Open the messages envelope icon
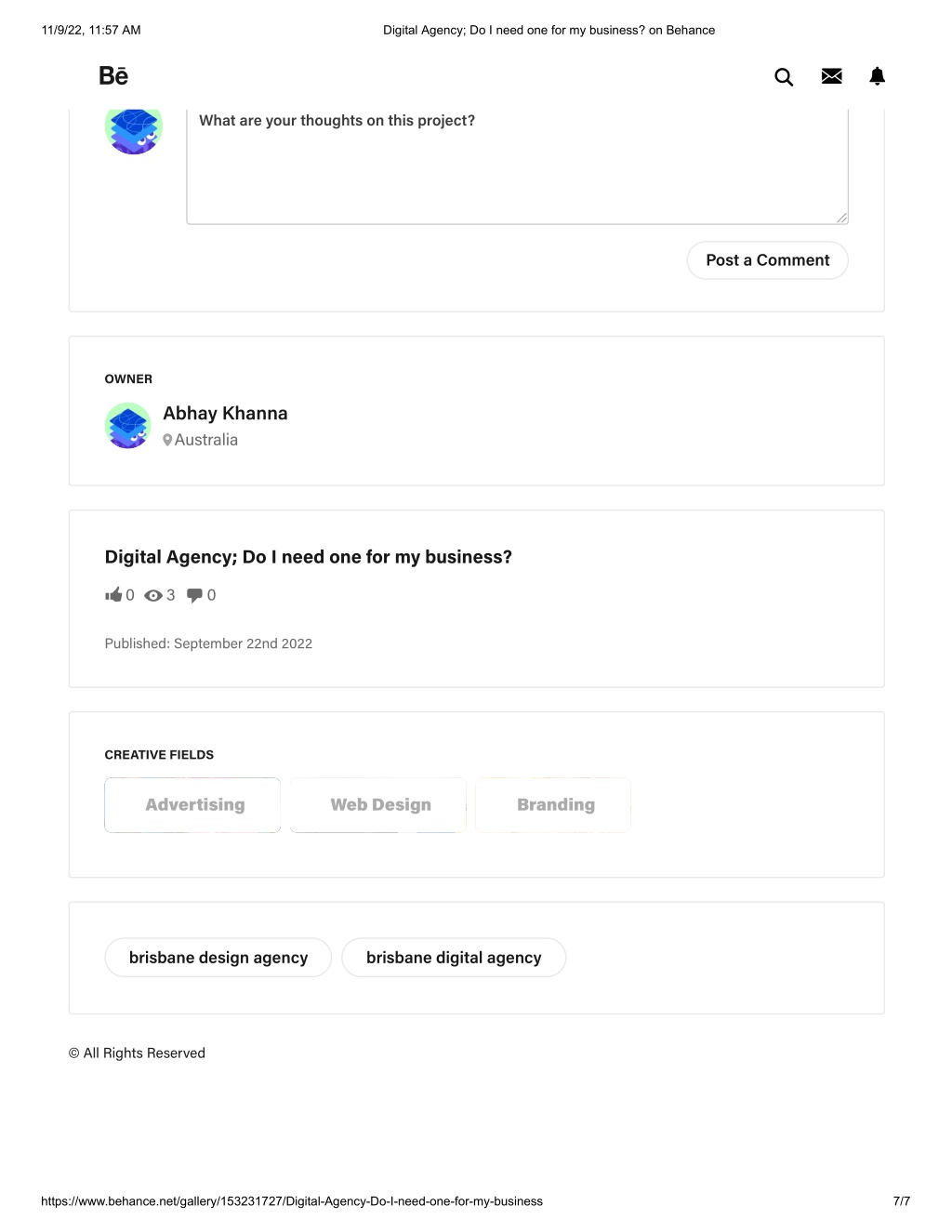The image size is (952, 1232). click(832, 76)
